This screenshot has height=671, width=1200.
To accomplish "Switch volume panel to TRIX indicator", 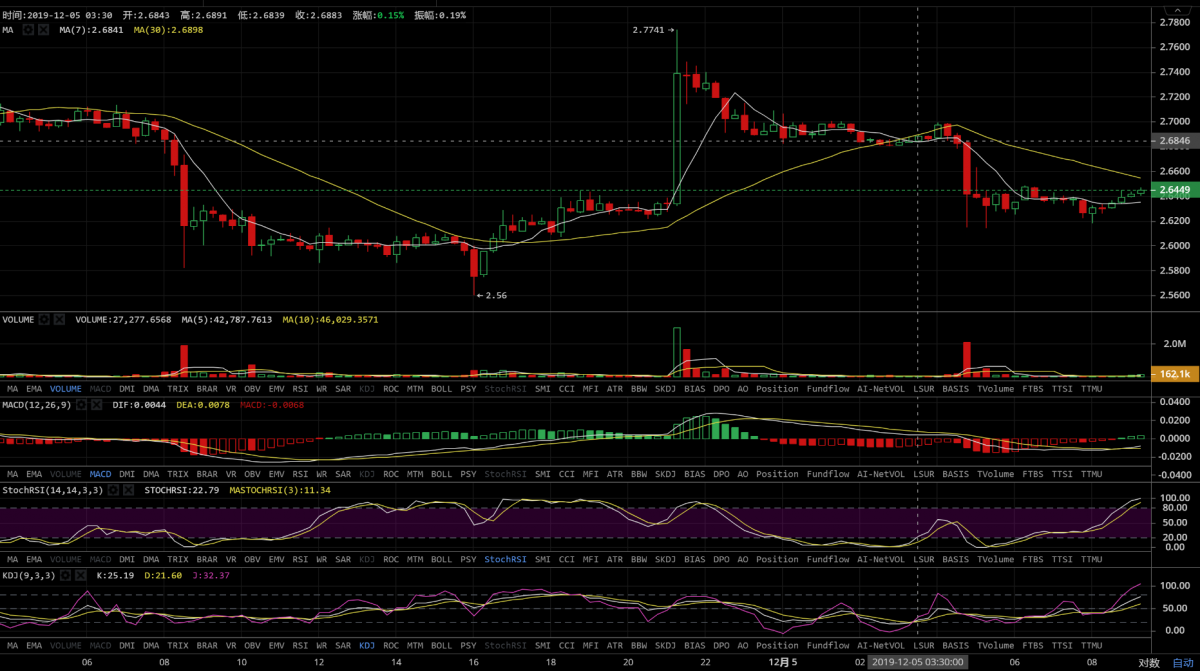I will click(x=178, y=388).
